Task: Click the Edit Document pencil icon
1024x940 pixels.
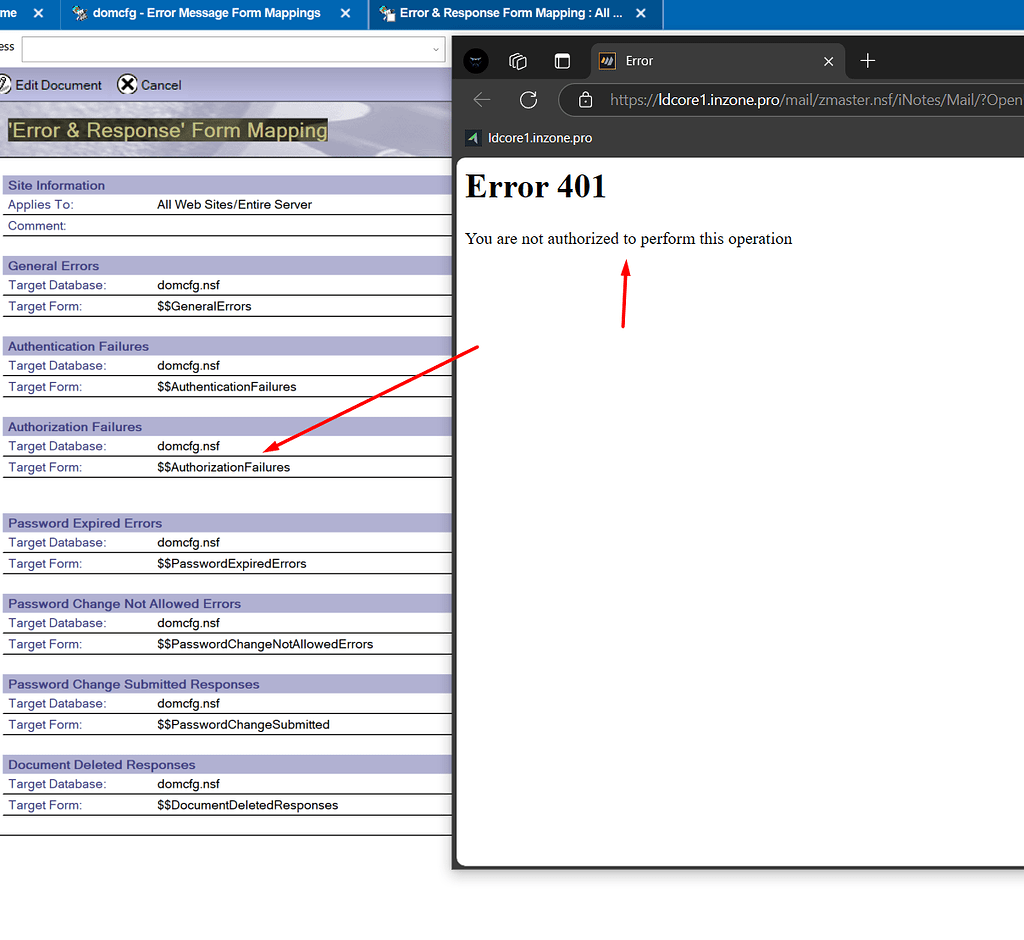Action: tap(6, 85)
